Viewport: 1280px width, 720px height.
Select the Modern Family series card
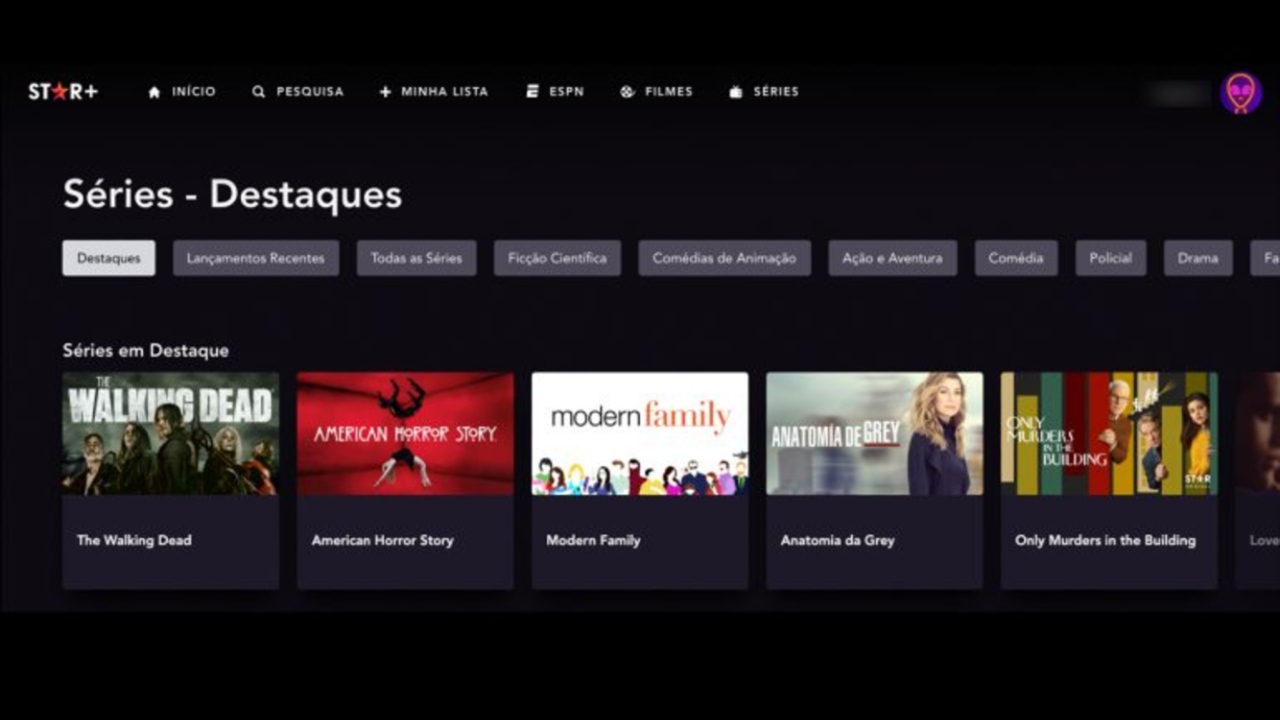(x=640, y=480)
